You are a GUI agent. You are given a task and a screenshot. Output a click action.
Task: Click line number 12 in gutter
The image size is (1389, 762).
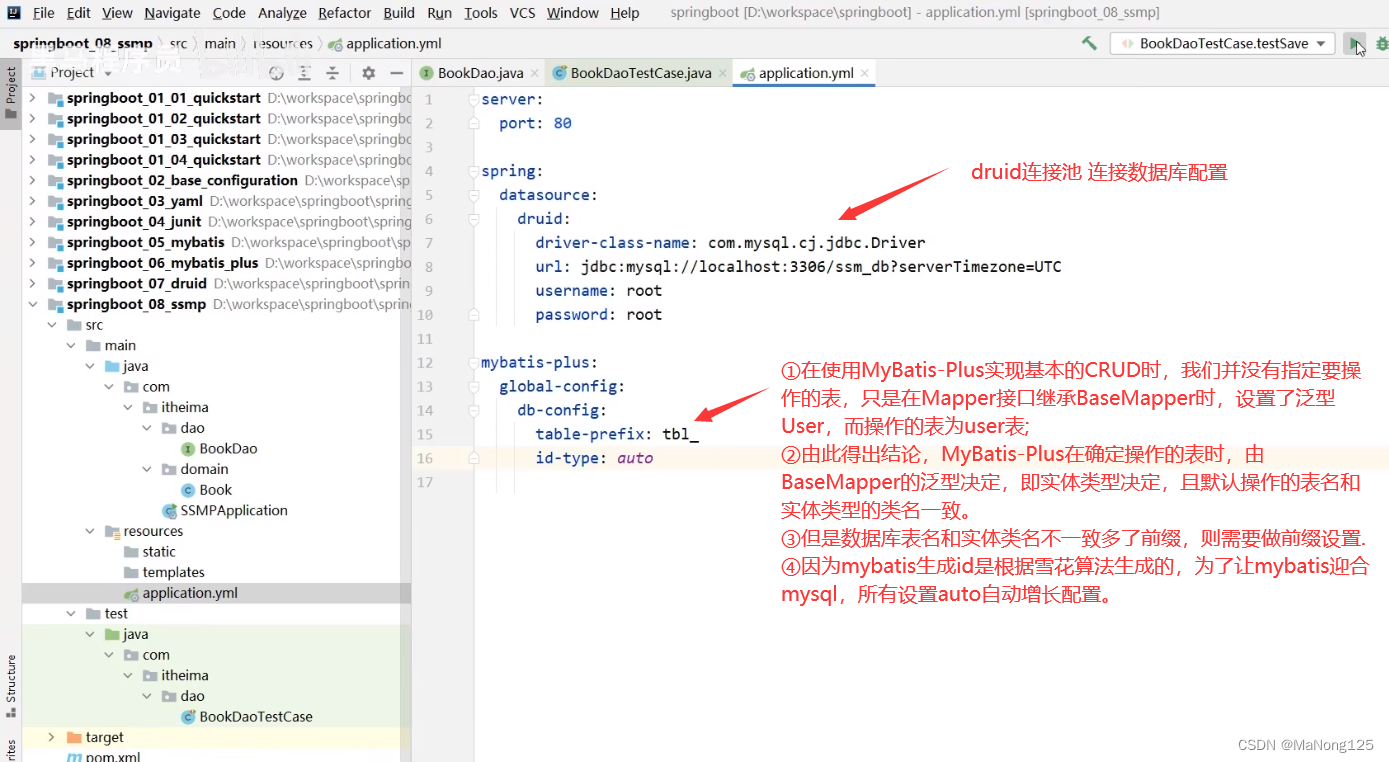point(426,362)
